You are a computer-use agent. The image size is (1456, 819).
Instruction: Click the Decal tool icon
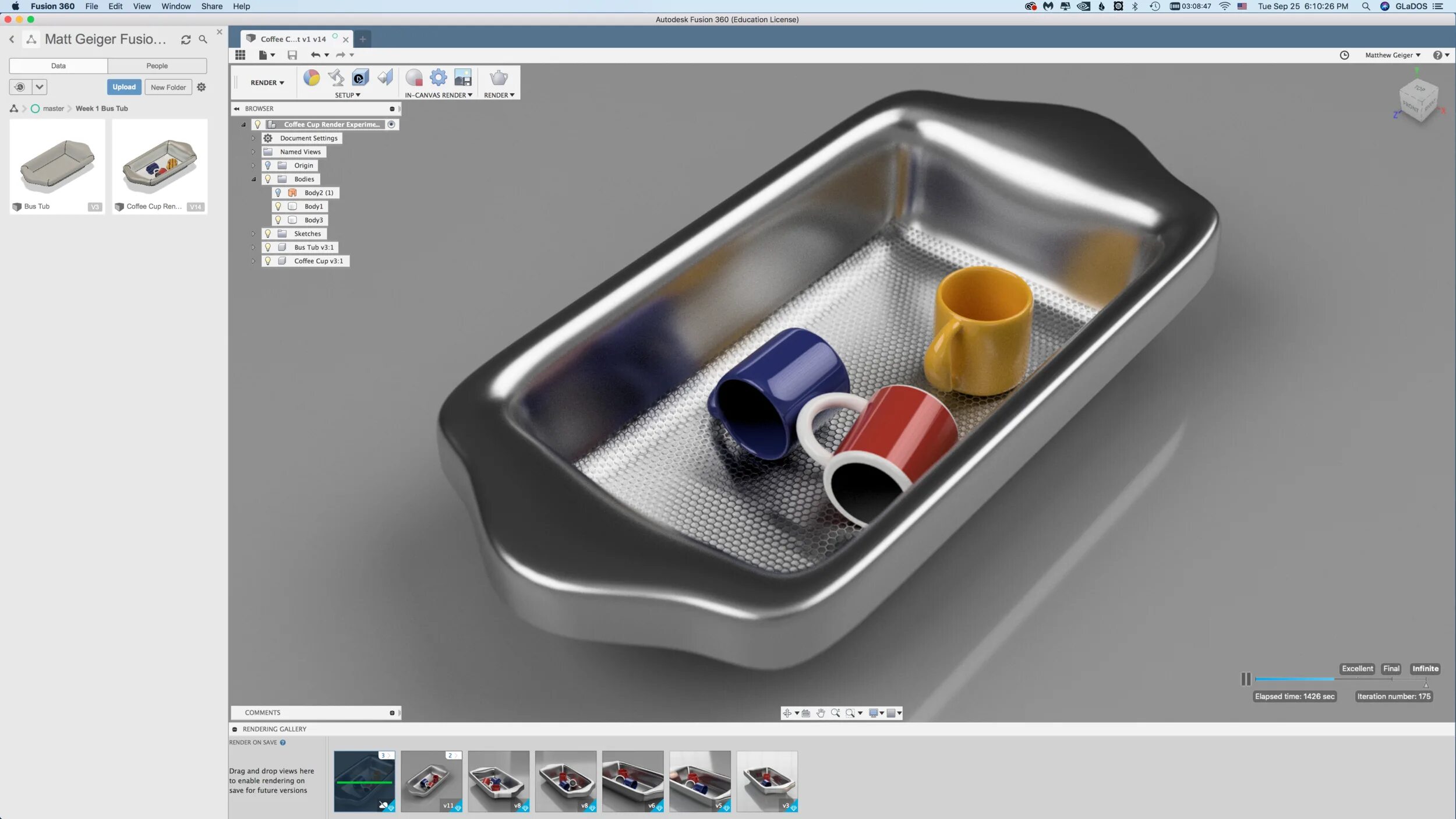click(360, 77)
